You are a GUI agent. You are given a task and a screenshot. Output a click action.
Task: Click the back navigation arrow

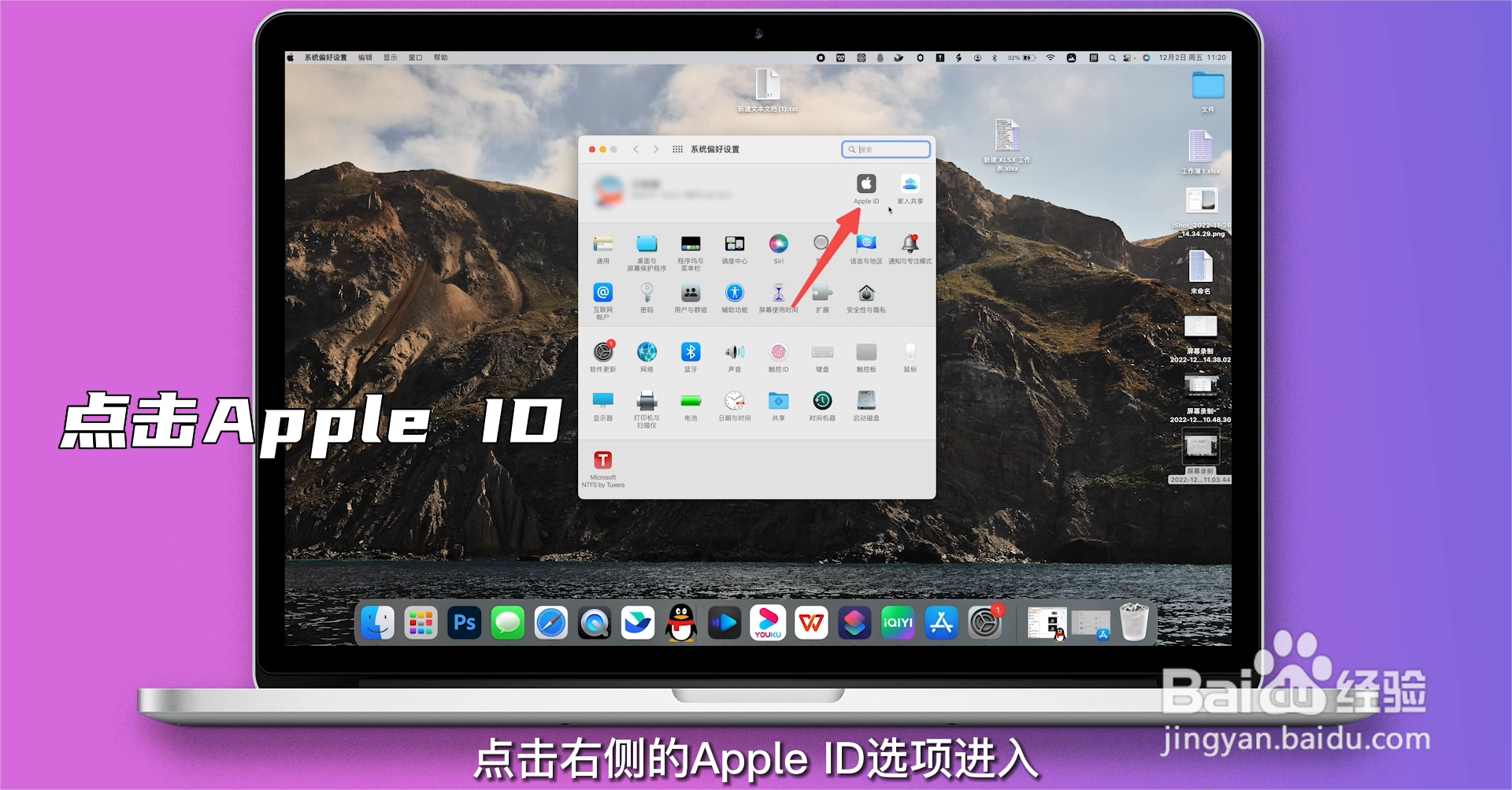635,149
